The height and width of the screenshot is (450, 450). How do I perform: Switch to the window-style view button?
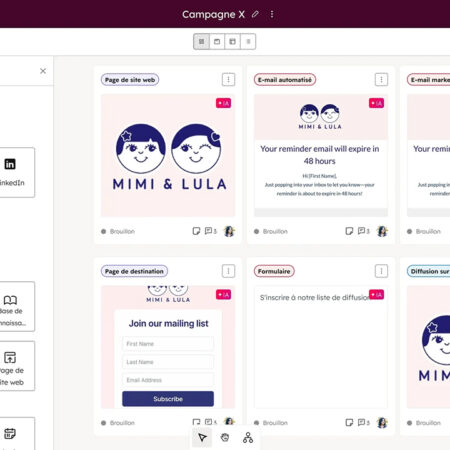(x=217, y=42)
